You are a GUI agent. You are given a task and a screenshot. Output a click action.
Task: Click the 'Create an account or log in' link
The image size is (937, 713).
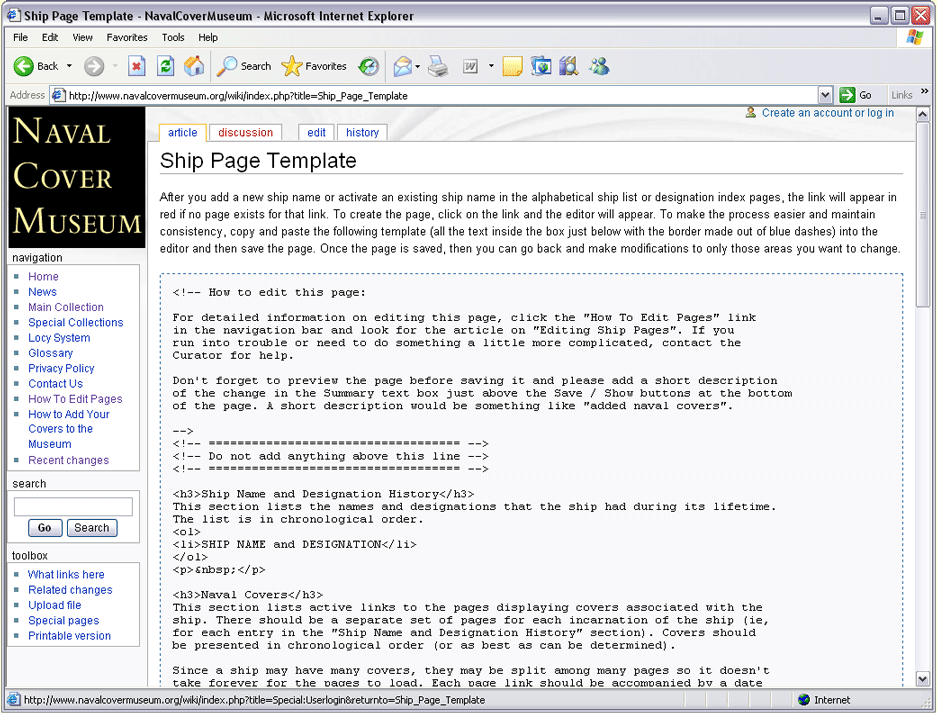pos(827,113)
